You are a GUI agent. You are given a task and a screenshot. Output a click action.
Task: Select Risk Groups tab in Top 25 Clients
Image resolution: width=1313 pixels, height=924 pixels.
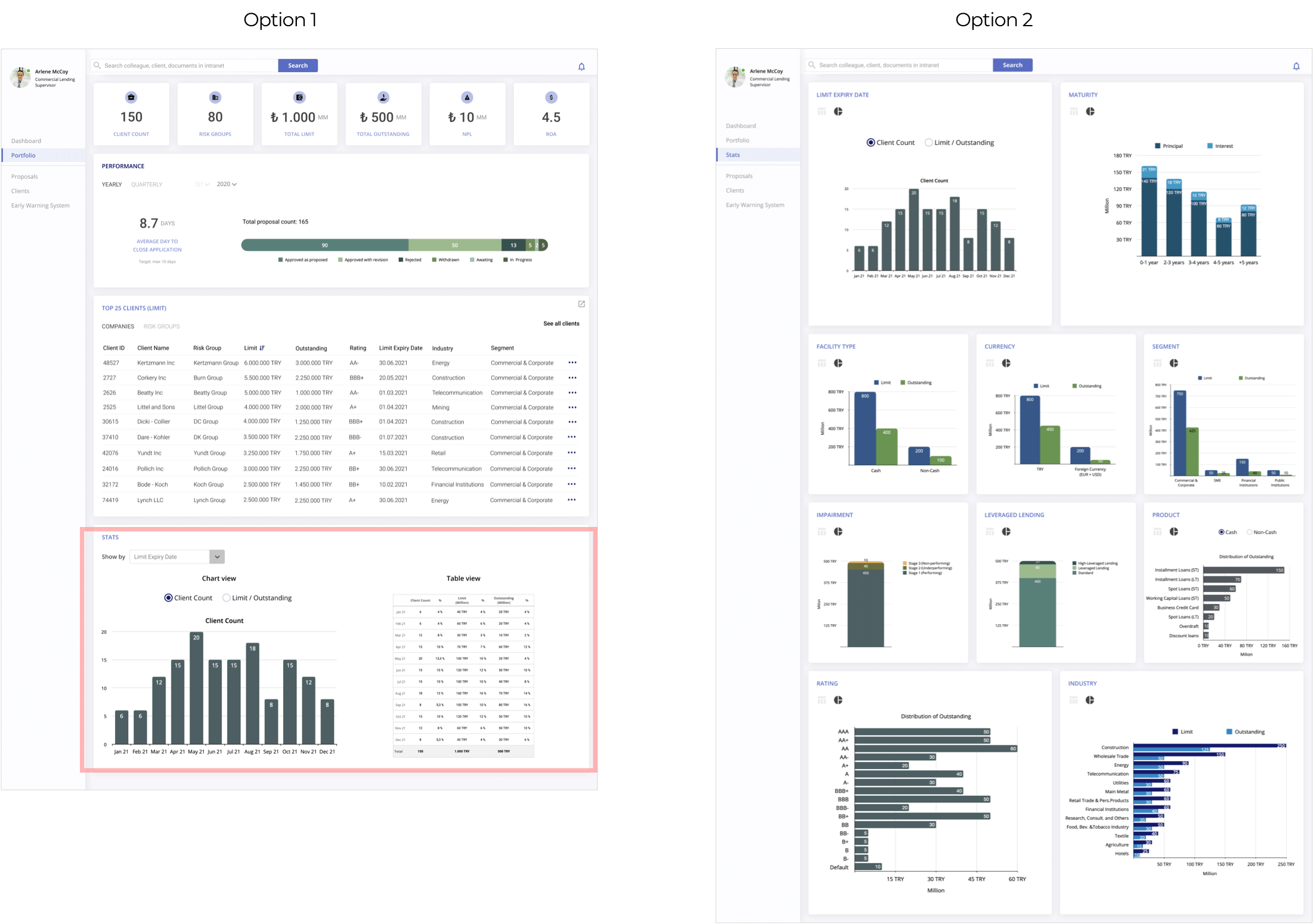click(x=162, y=327)
